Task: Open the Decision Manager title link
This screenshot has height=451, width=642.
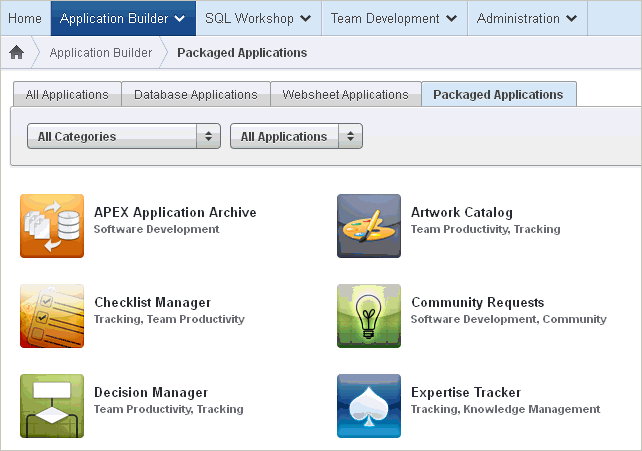Action: pyautogui.click(x=151, y=392)
